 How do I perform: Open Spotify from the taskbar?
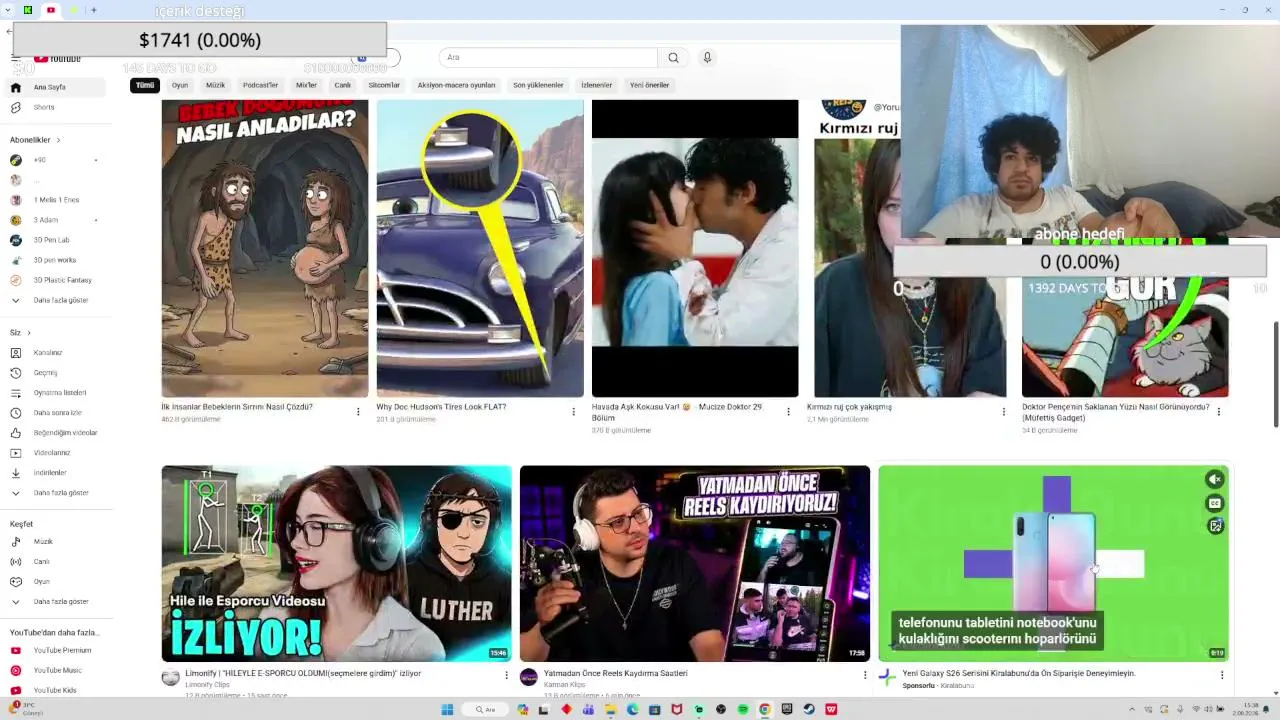pos(743,710)
